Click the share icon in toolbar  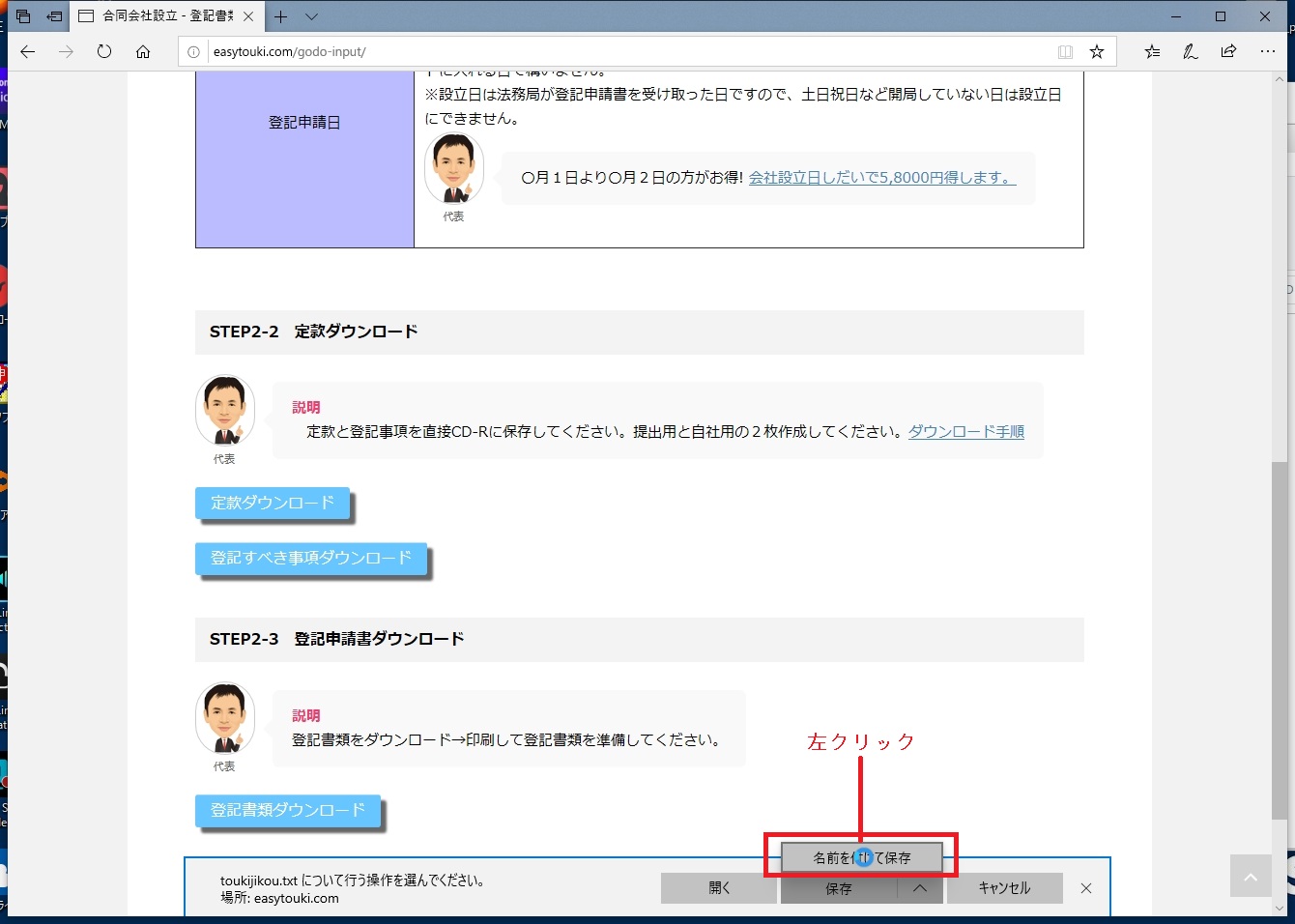[1228, 52]
